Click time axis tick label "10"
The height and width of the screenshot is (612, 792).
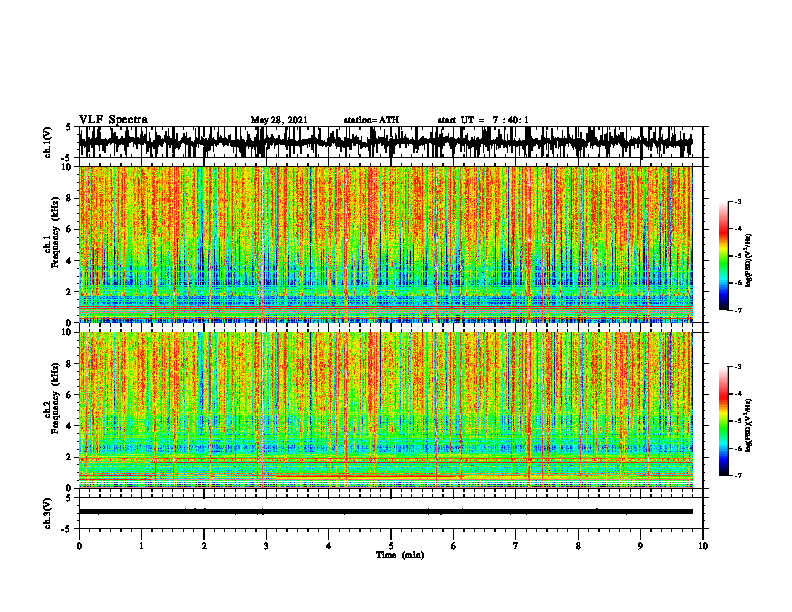point(703,546)
